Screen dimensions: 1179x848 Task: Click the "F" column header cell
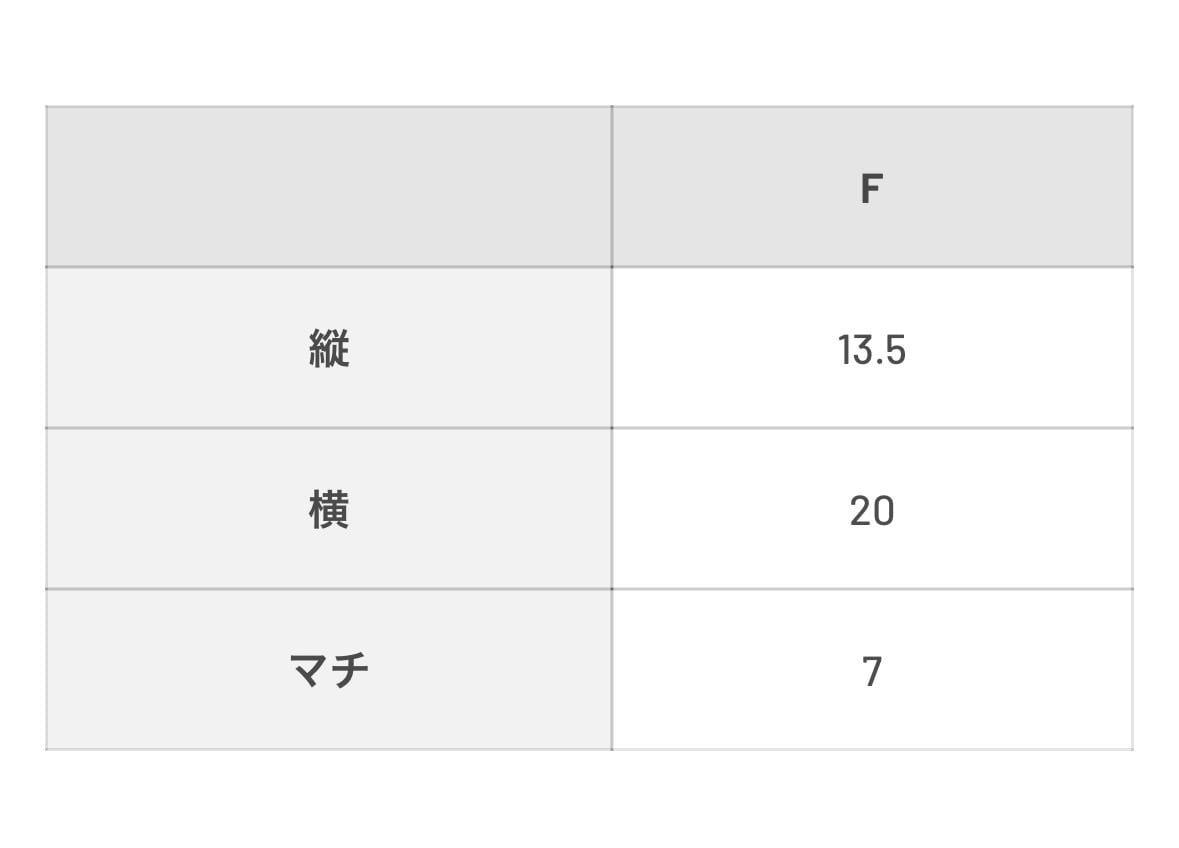point(871,188)
